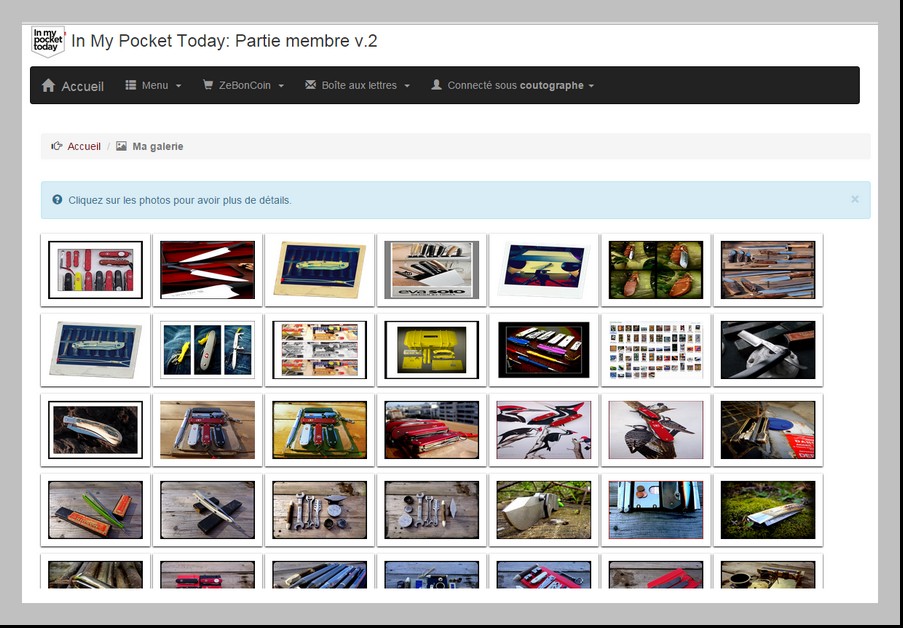Click the Ma galerie breadcrumb text

pos(158,146)
